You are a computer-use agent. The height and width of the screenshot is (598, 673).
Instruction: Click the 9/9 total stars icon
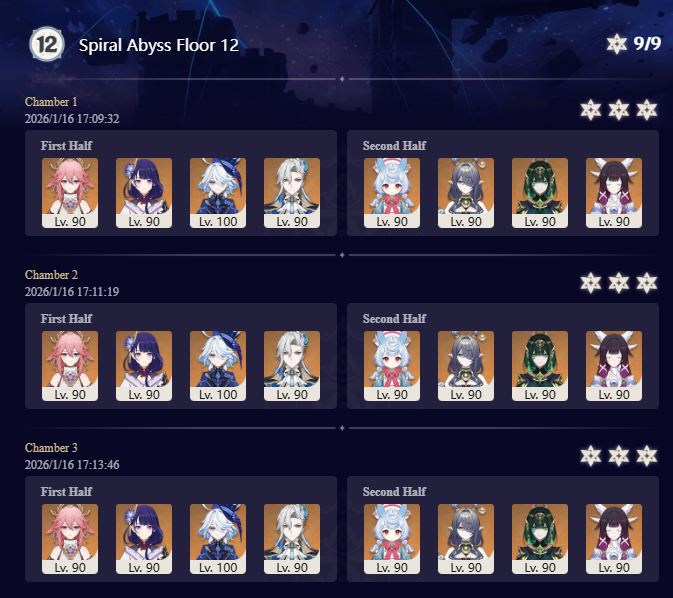(616, 44)
